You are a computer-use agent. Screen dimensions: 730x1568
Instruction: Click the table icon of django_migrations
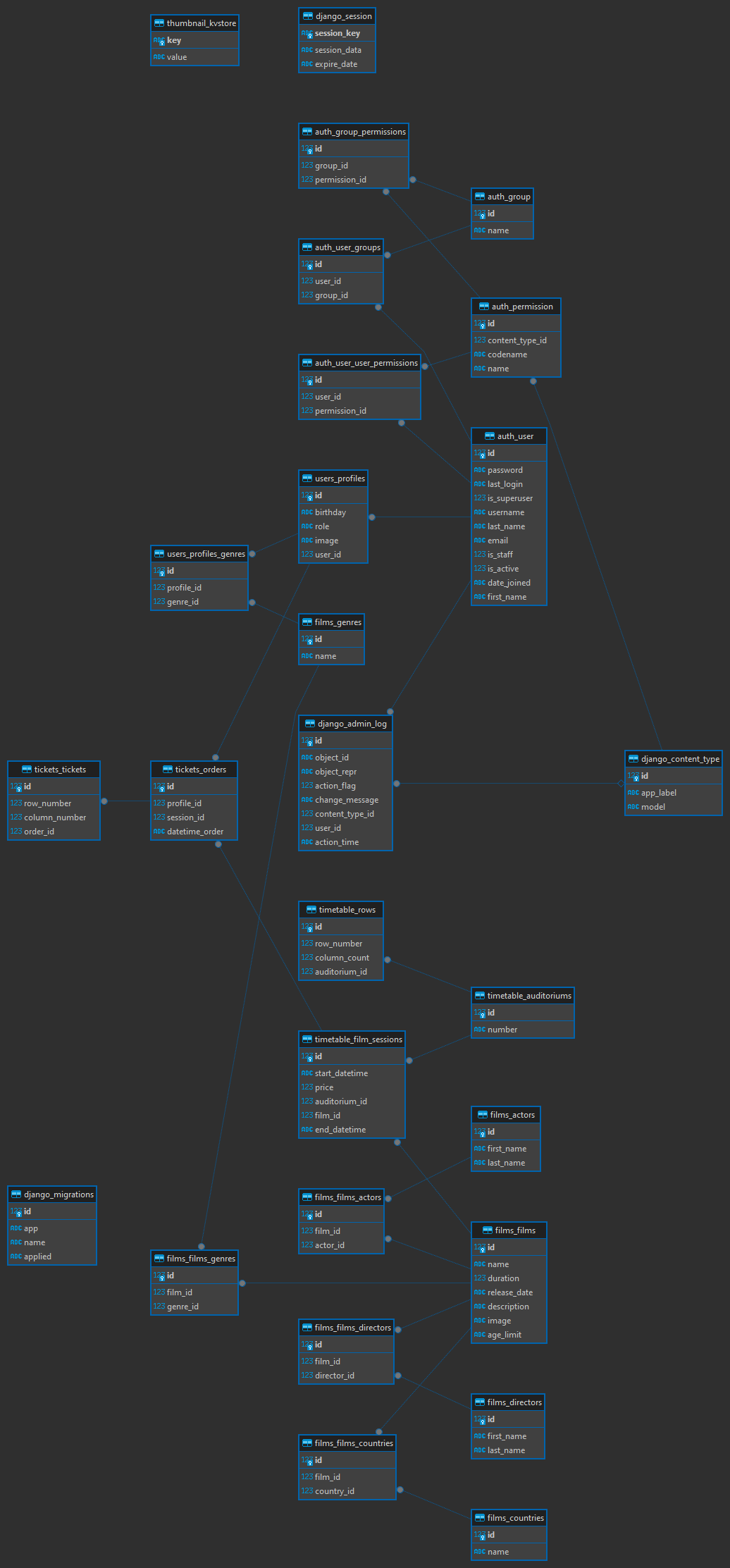(x=16, y=1194)
